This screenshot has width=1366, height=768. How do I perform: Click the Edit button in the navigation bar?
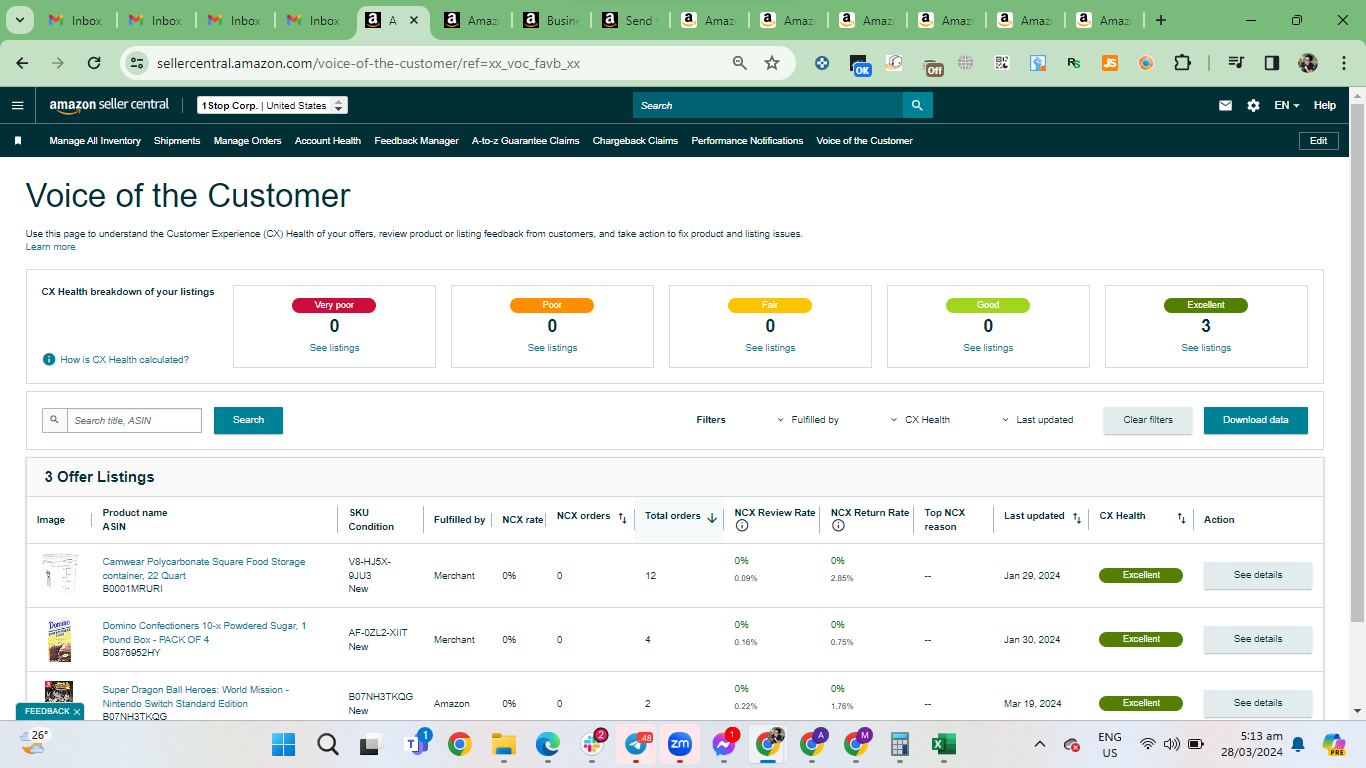[1319, 141]
